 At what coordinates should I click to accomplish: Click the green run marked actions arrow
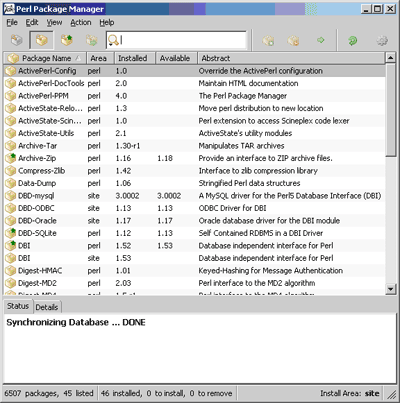tap(320, 40)
